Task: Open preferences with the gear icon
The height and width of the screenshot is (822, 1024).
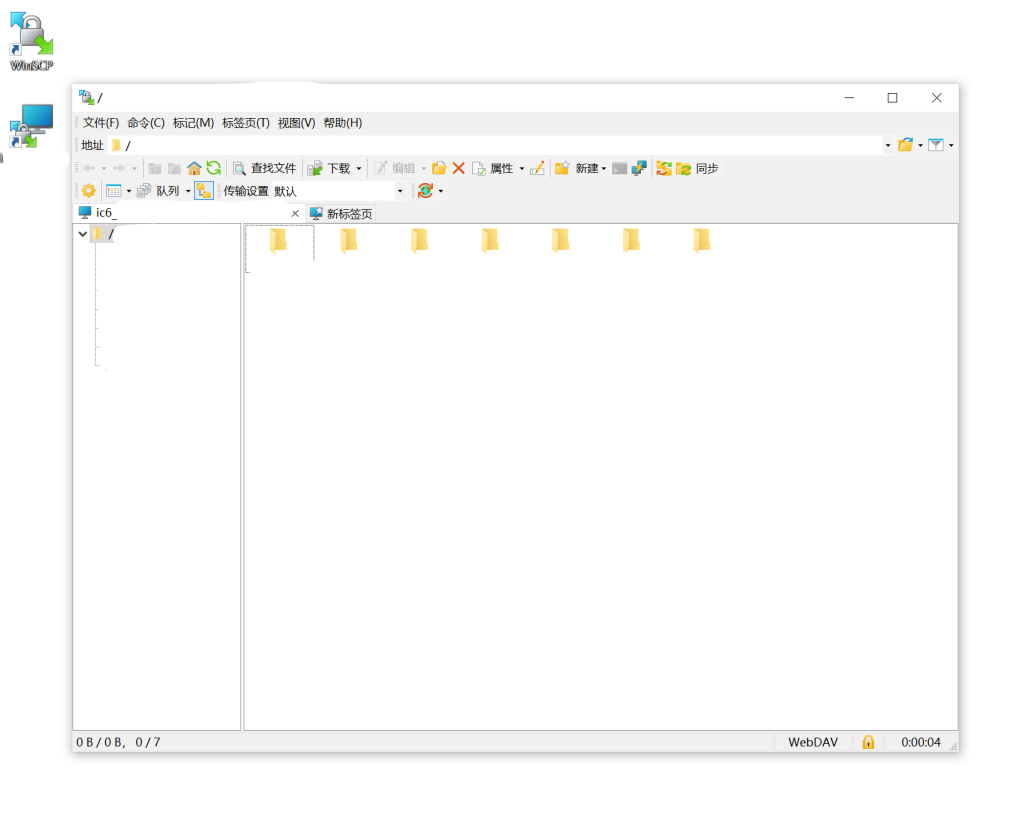Action: (x=89, y=190)
